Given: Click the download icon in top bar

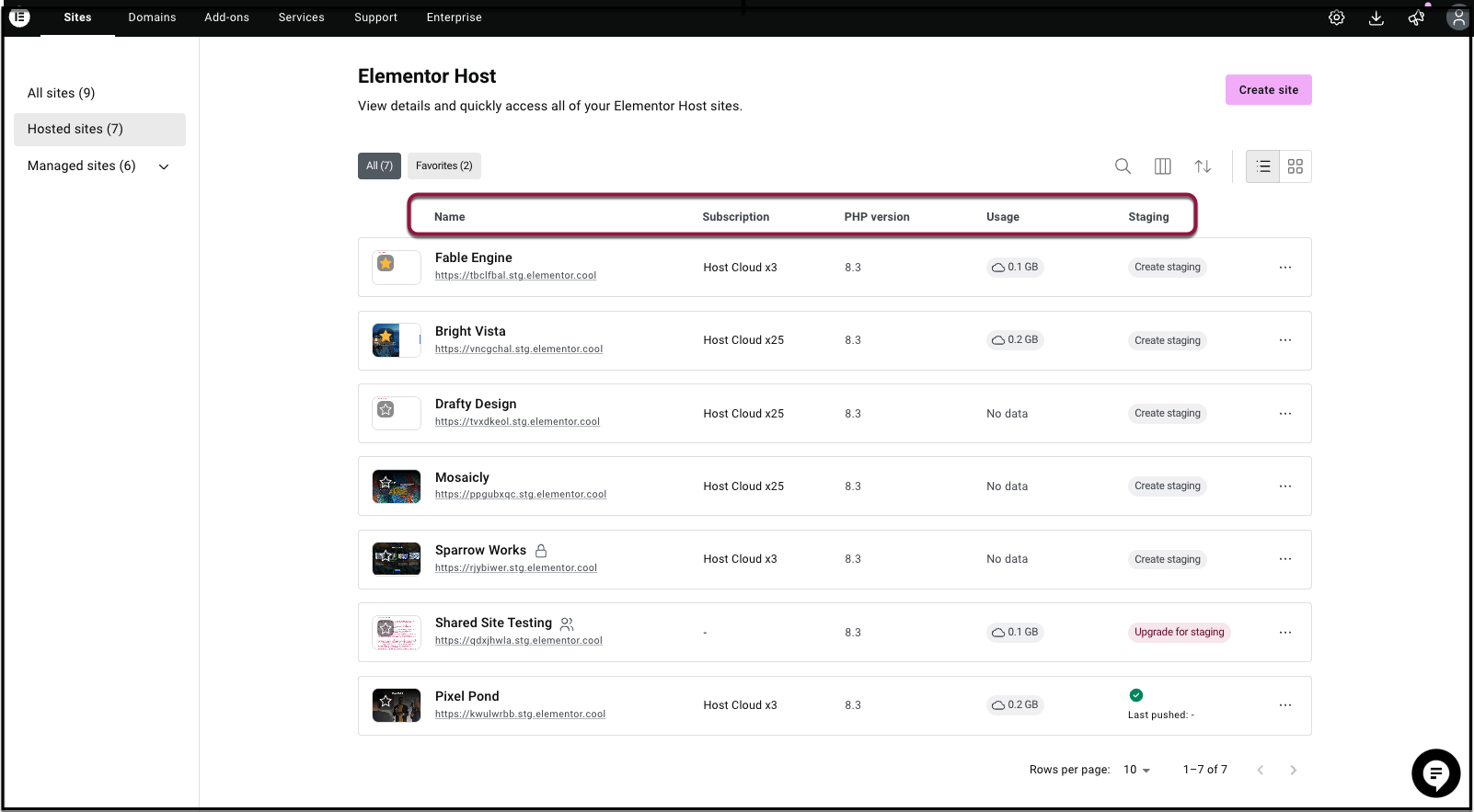Looking at the screenshot, I should pos(1376,17).
